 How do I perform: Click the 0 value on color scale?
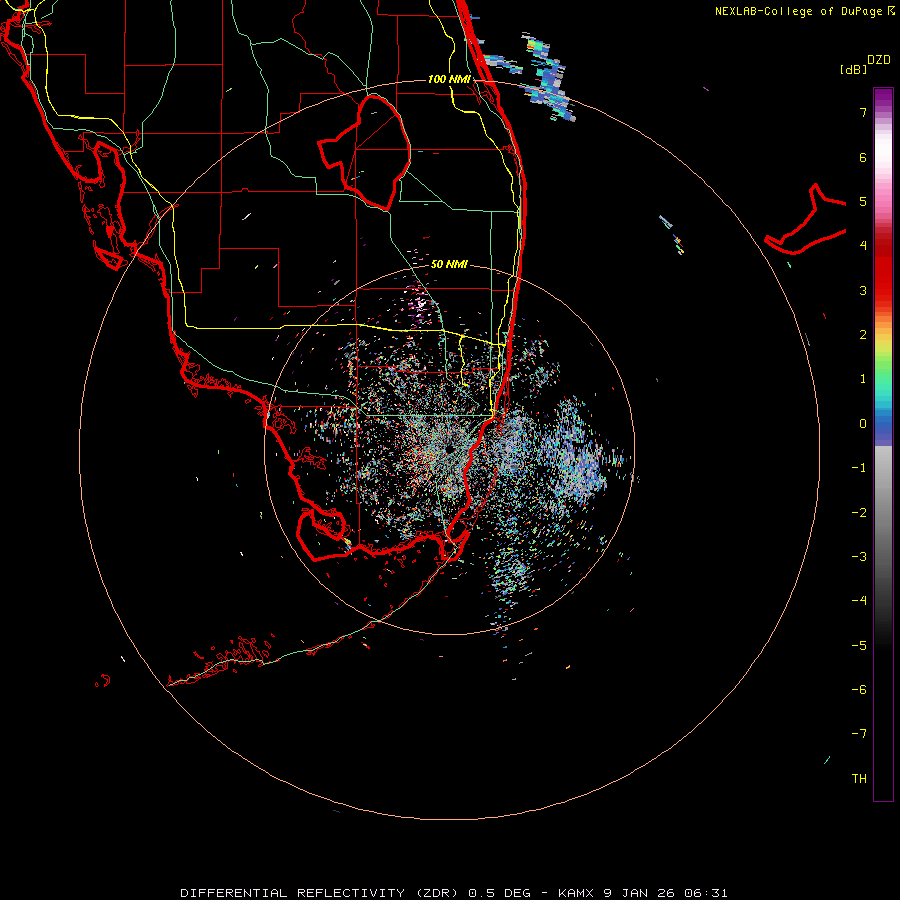(863, 424)
